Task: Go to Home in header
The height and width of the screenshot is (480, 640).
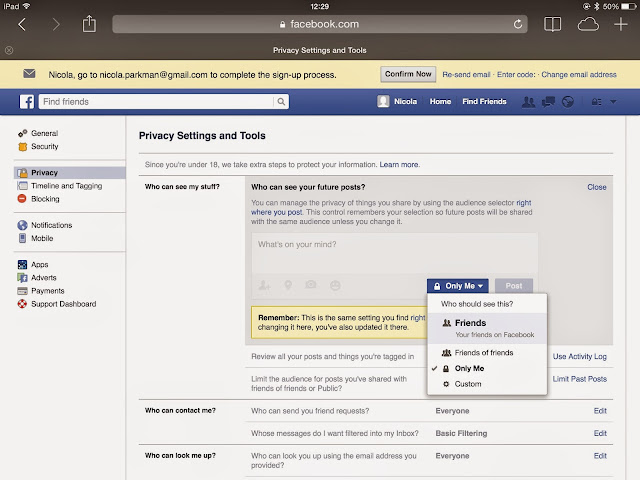Action: 440,102
